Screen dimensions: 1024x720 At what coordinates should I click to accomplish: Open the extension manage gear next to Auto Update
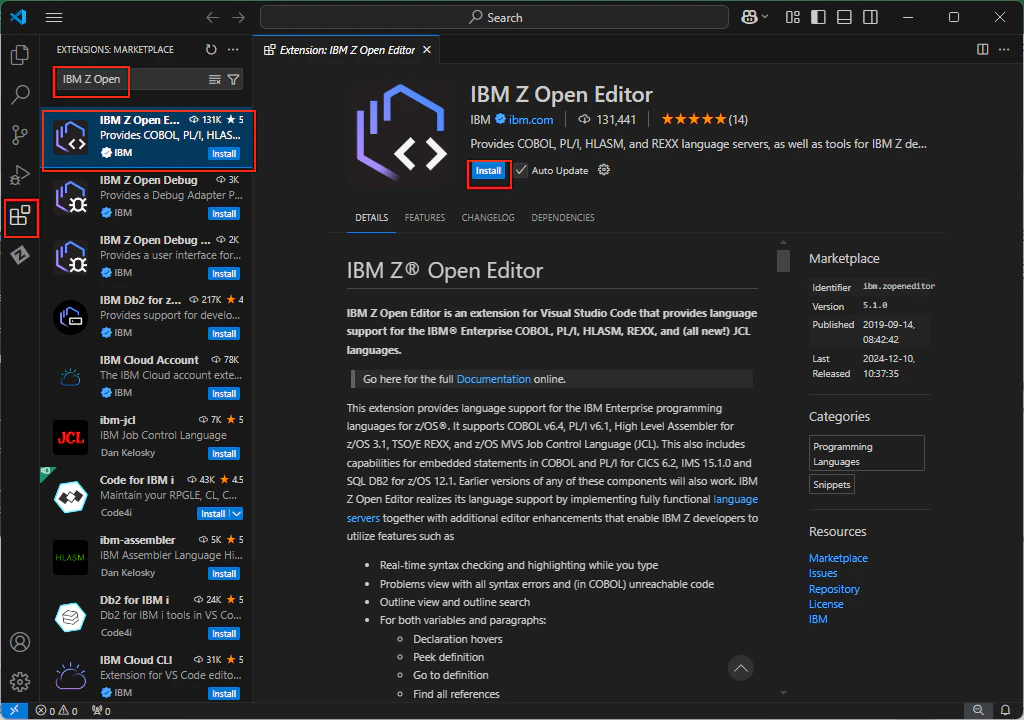click(604, 170)
